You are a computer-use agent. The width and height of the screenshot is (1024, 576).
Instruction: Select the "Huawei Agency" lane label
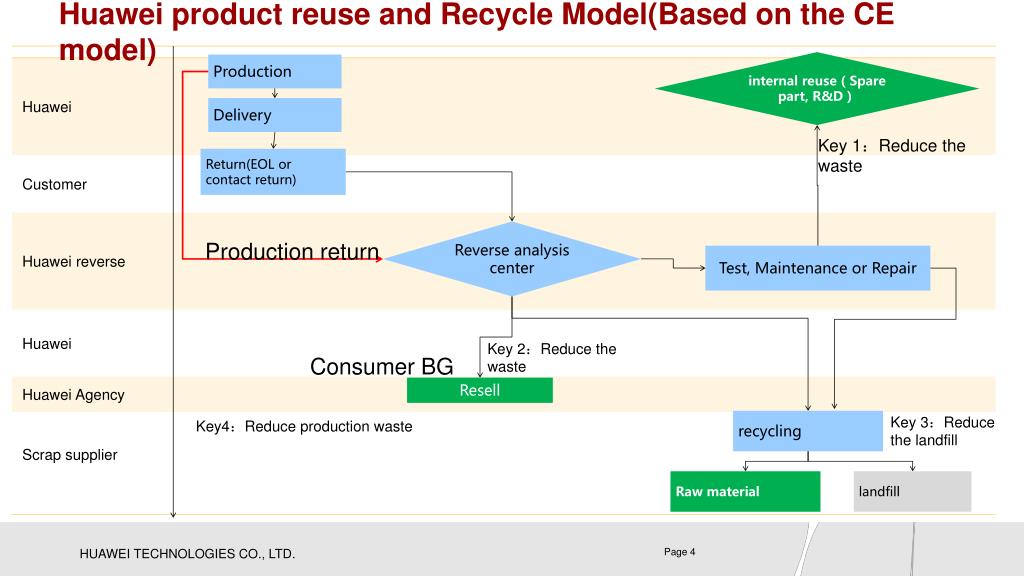tap(73, 394)
